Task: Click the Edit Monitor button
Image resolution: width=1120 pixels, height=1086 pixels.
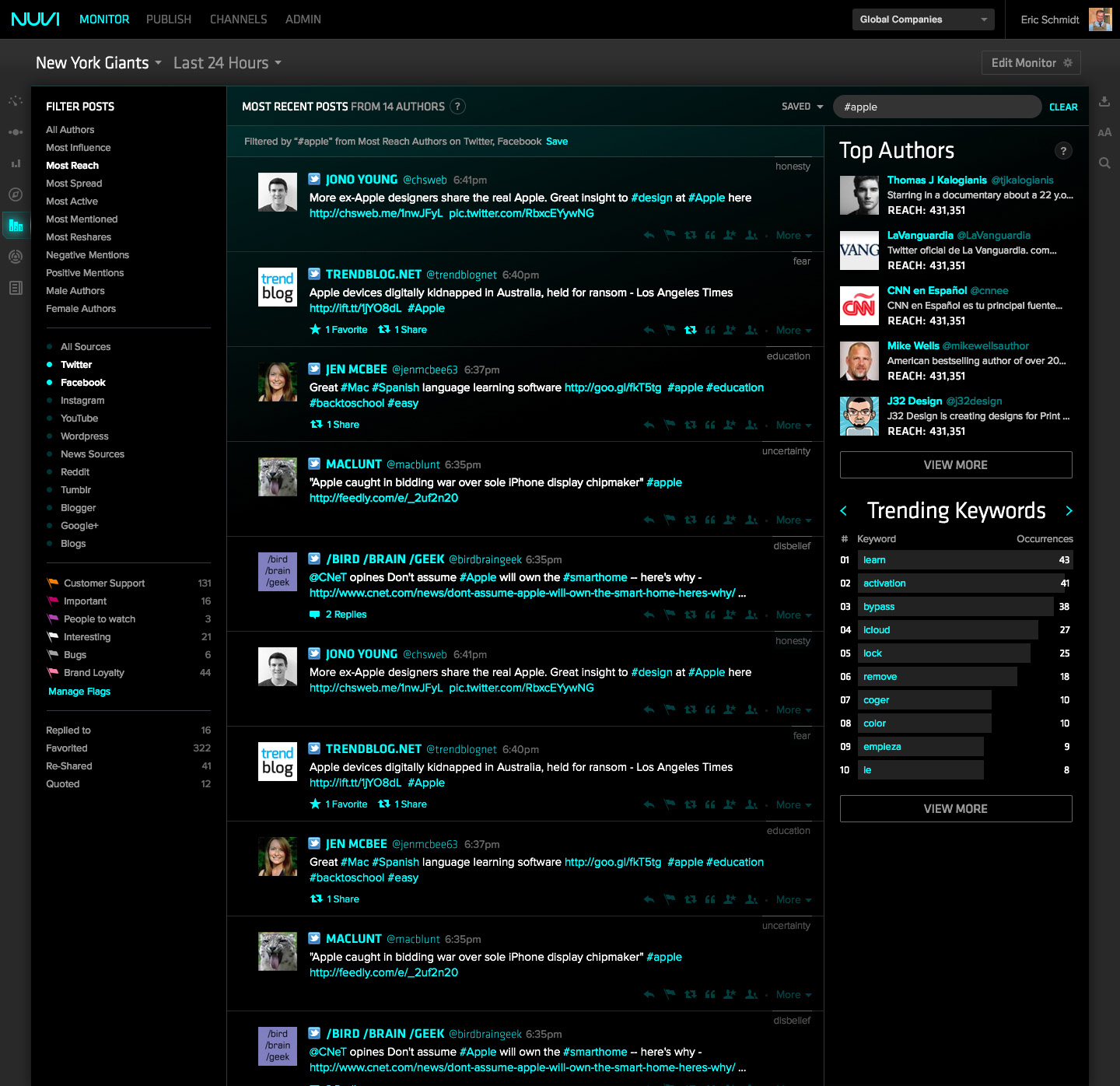Action: [1031, 63]
